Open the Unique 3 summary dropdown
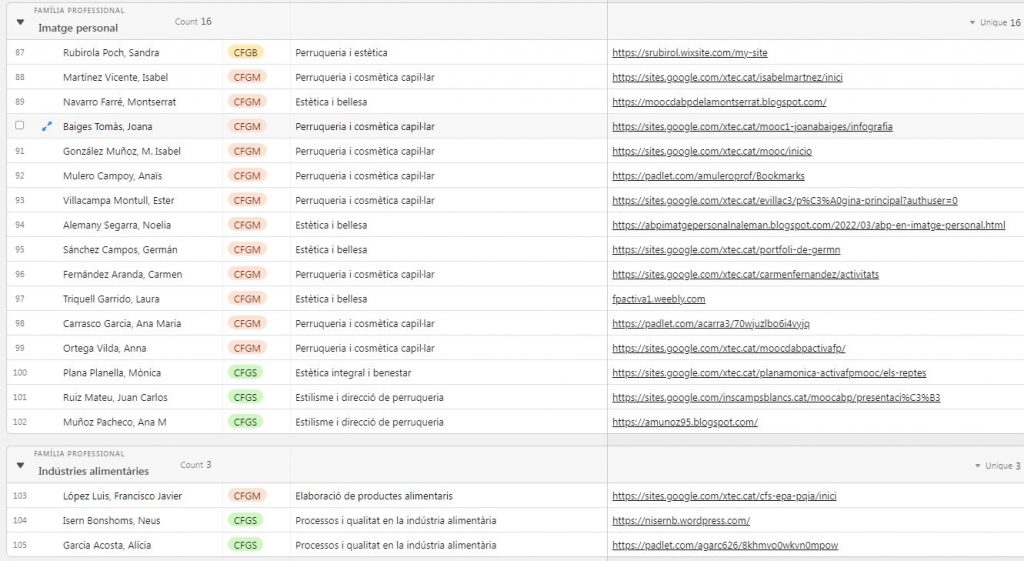Viewport: 1024px width, 561px height. coord(996,466)
